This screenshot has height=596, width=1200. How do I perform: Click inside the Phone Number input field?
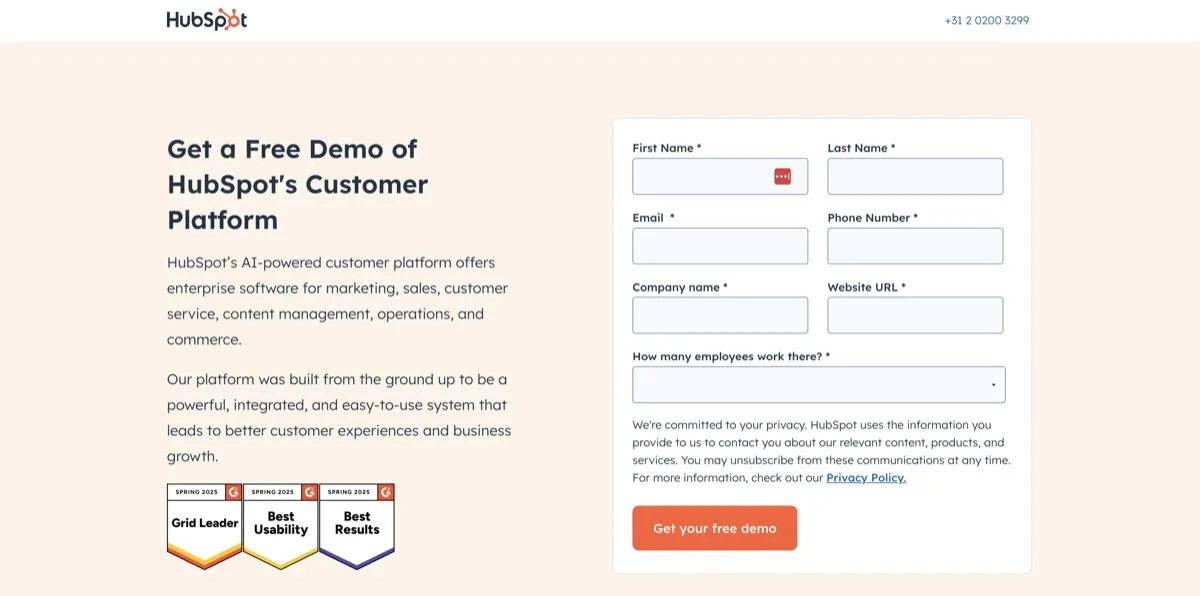[x=914, y=245]
